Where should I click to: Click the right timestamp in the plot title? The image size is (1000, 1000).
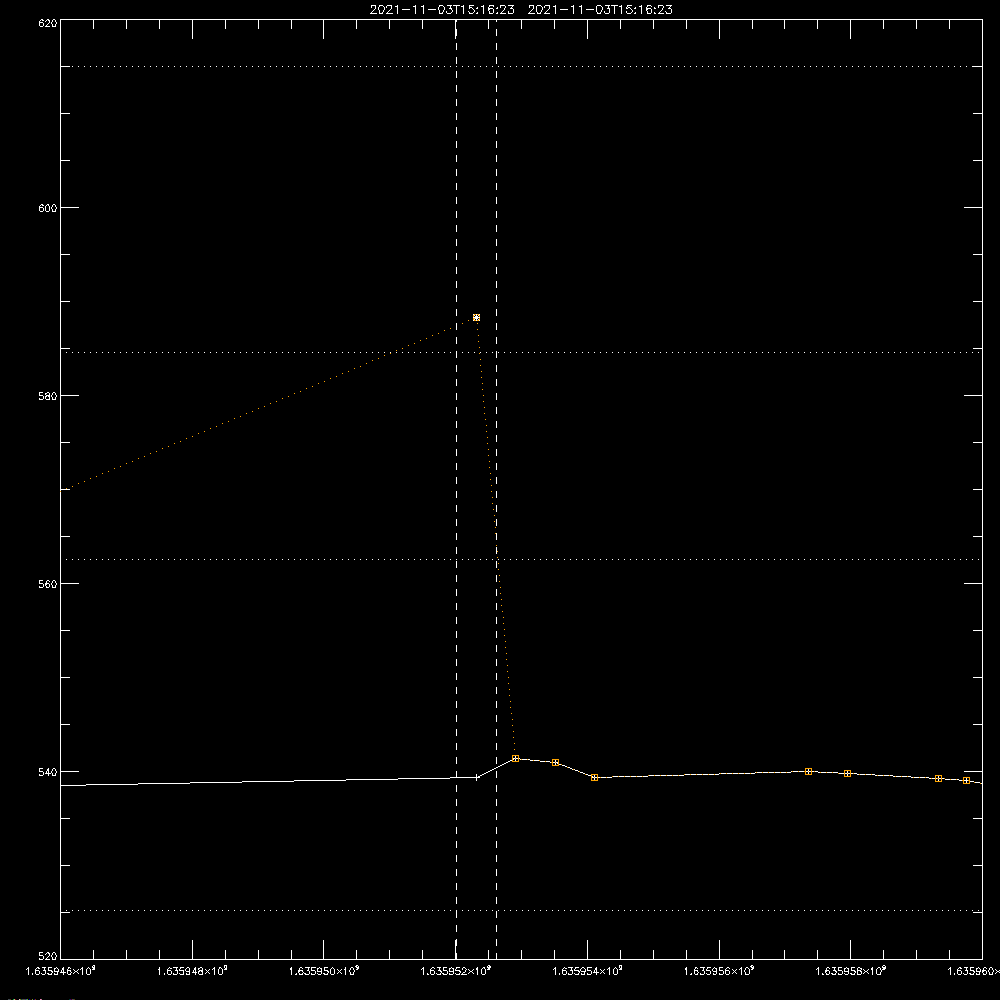point(600,10)
